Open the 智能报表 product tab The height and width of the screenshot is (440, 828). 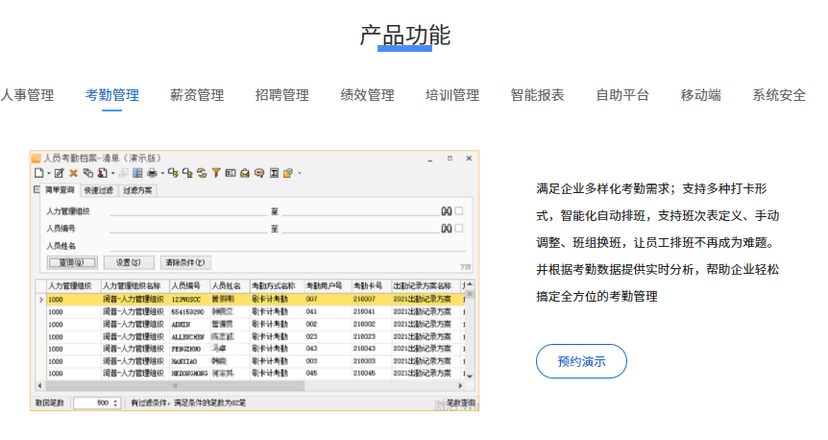pos(538,95)
